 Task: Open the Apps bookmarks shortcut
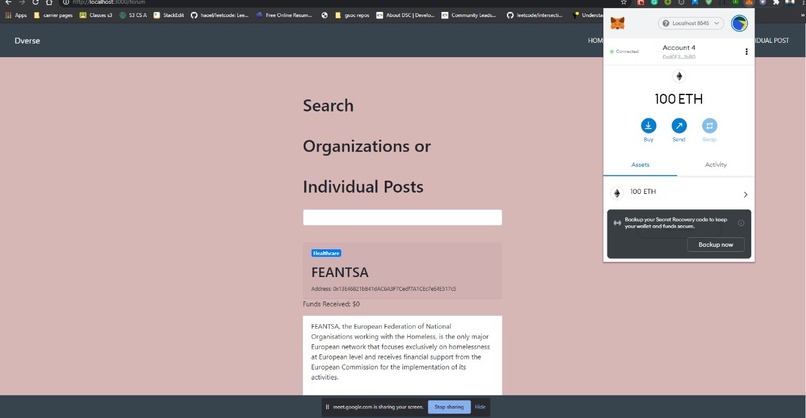point(16,15)
